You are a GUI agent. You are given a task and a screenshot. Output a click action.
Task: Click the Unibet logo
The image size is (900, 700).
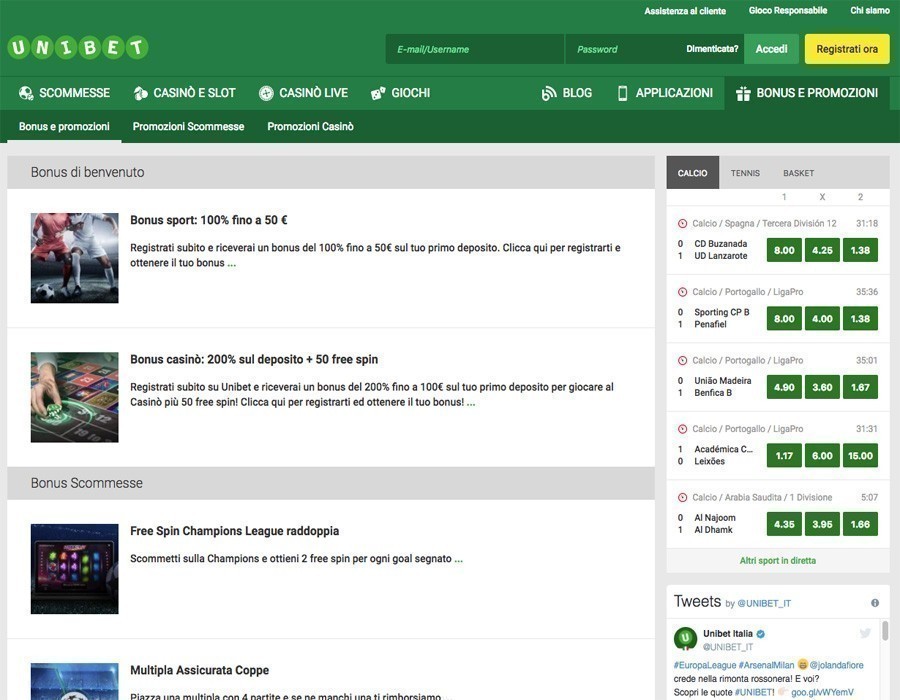click(78, 48)
